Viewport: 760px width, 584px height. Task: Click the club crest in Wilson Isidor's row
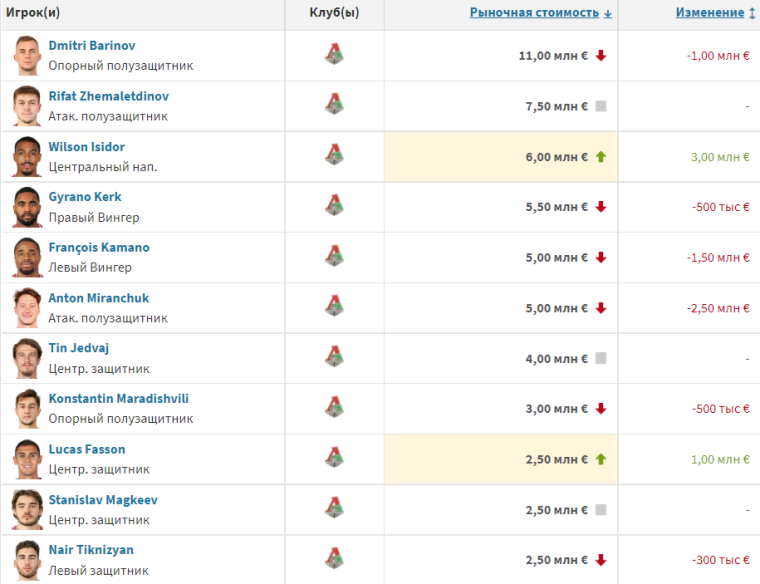pos(334,156)
